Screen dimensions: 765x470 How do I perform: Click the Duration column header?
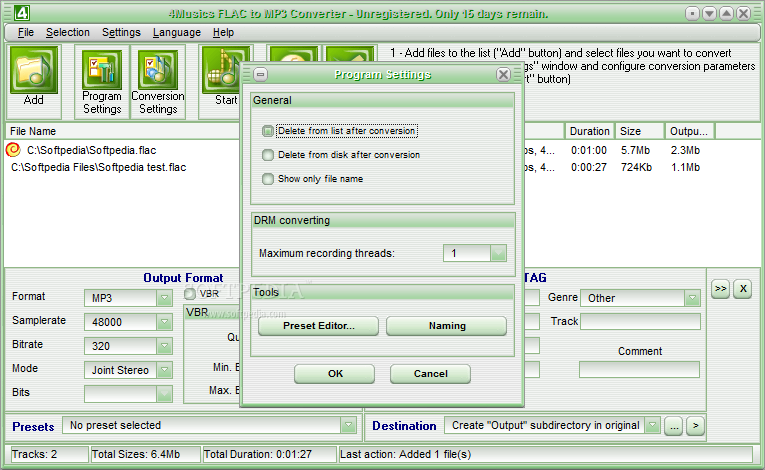point(589,131)
